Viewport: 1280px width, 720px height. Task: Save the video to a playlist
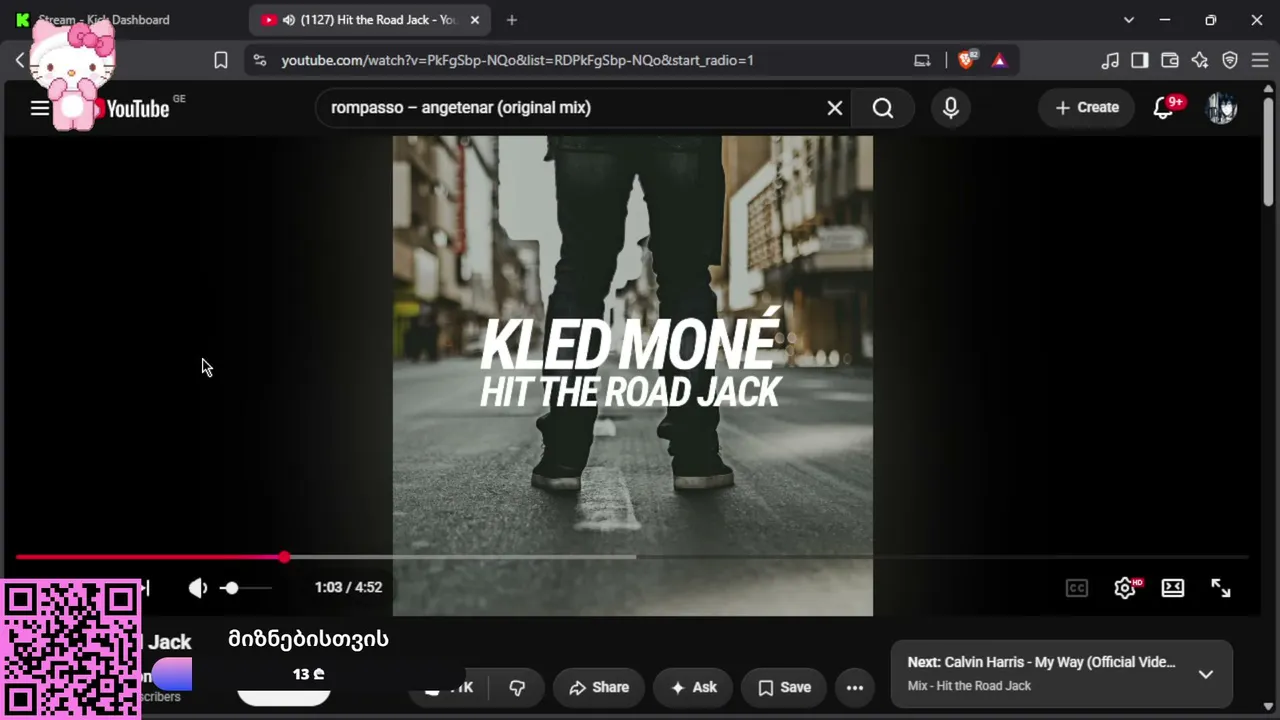pos(784,687)
